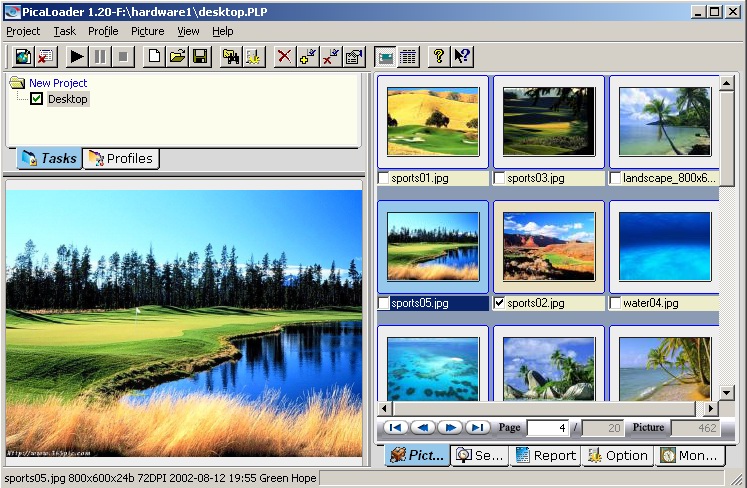Screen dimensions: 747x488
Task: Save project with floppy disk icon
Action: 200,56
